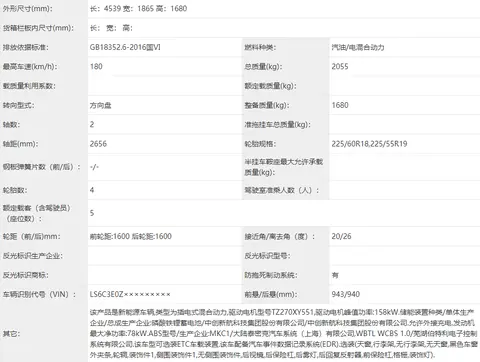
Task: Select the 车辆识别代号(VIN) label
Action: [x=39, y=294]
